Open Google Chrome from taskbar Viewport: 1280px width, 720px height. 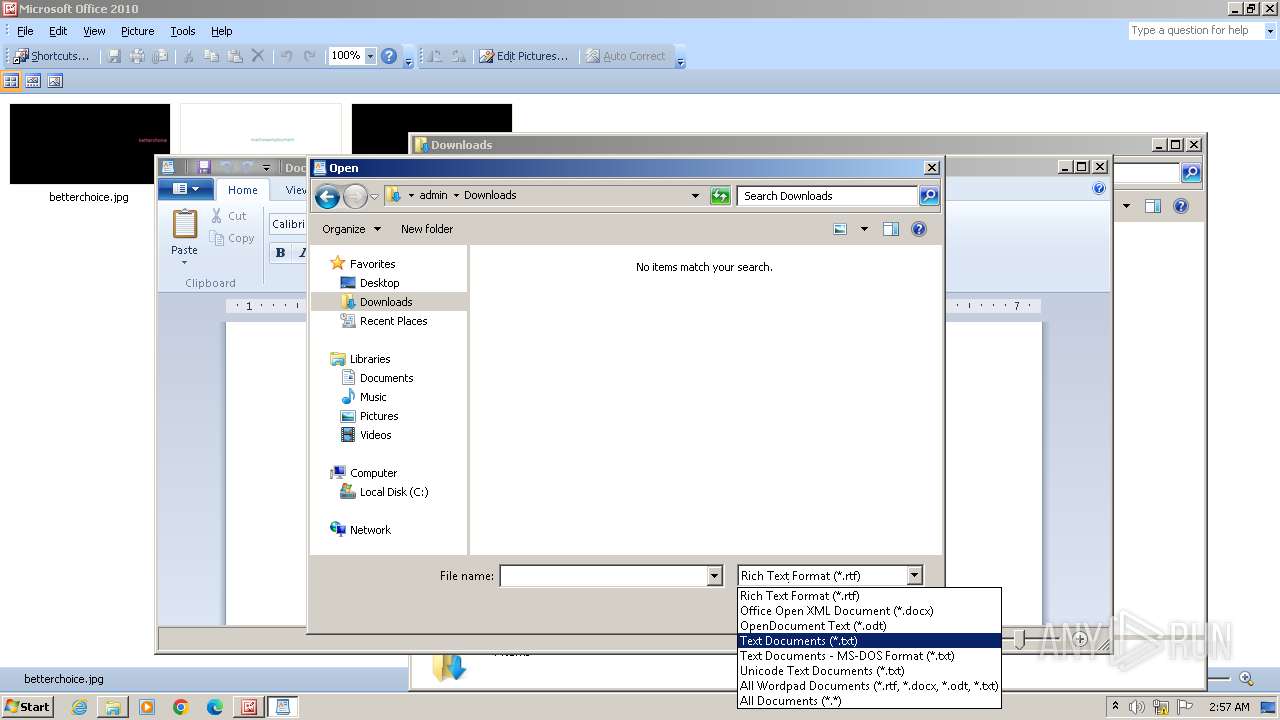tap(181, 707)
